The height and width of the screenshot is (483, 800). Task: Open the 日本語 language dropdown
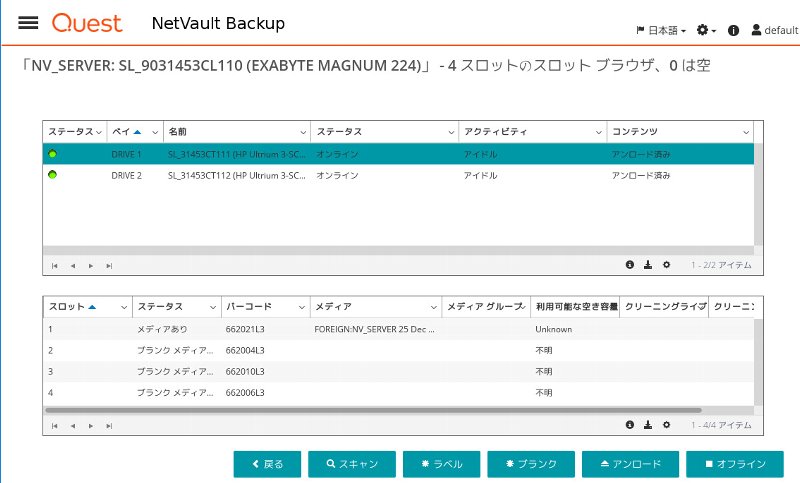click(x=661, y=31)
